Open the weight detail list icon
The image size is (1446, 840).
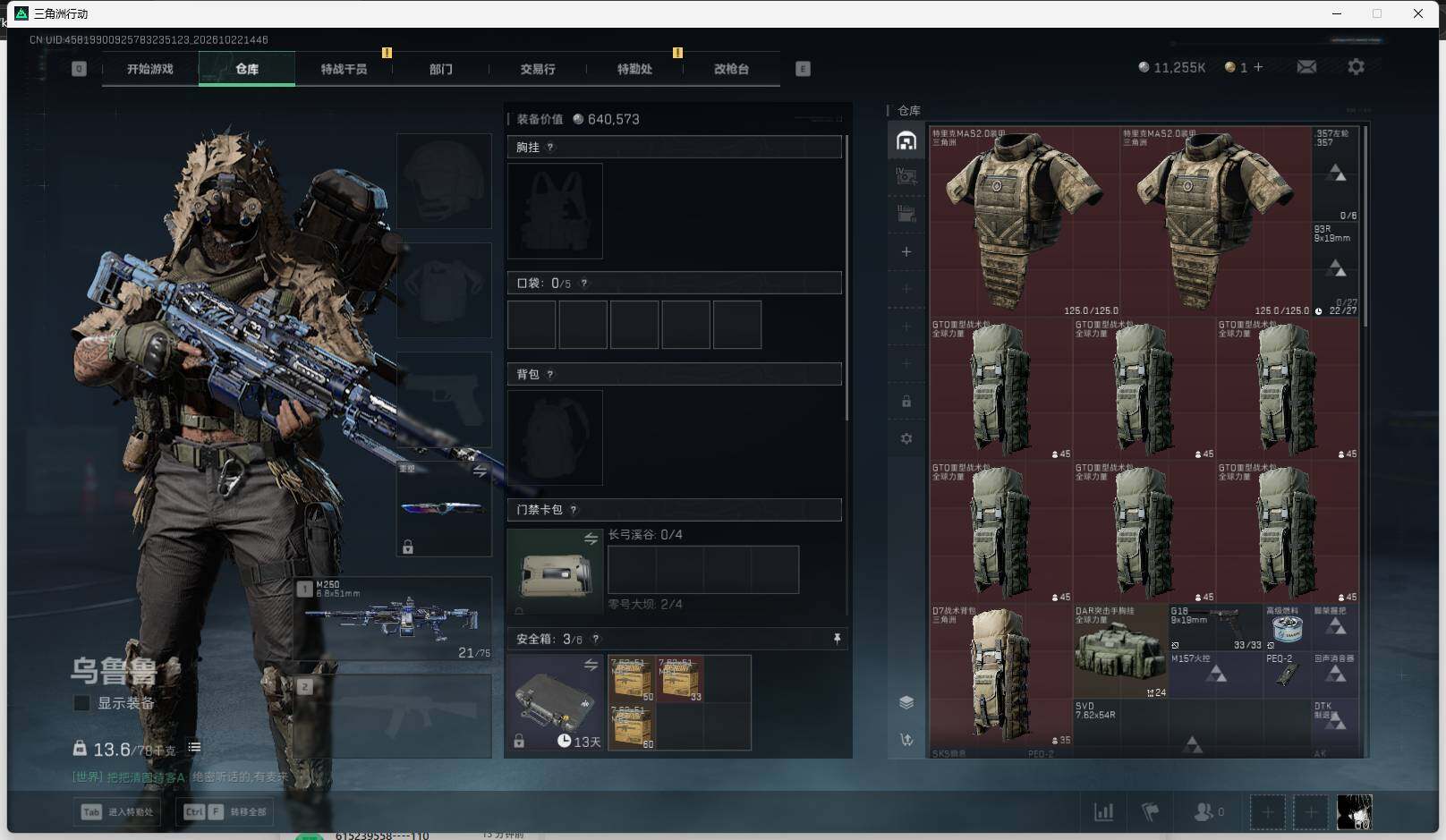[194, 747]
